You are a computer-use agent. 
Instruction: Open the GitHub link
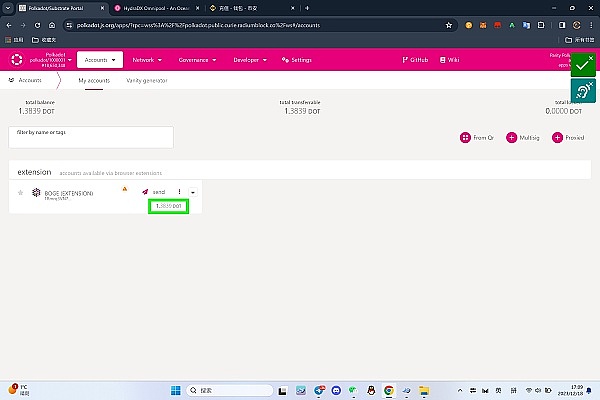[415, 60]
